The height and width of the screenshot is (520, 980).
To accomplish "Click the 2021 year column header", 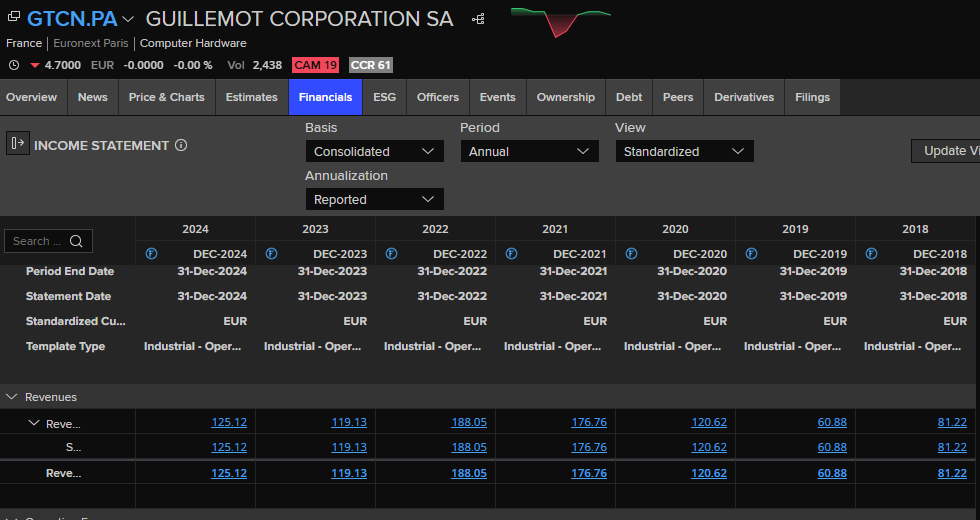I will click(555, 229).
